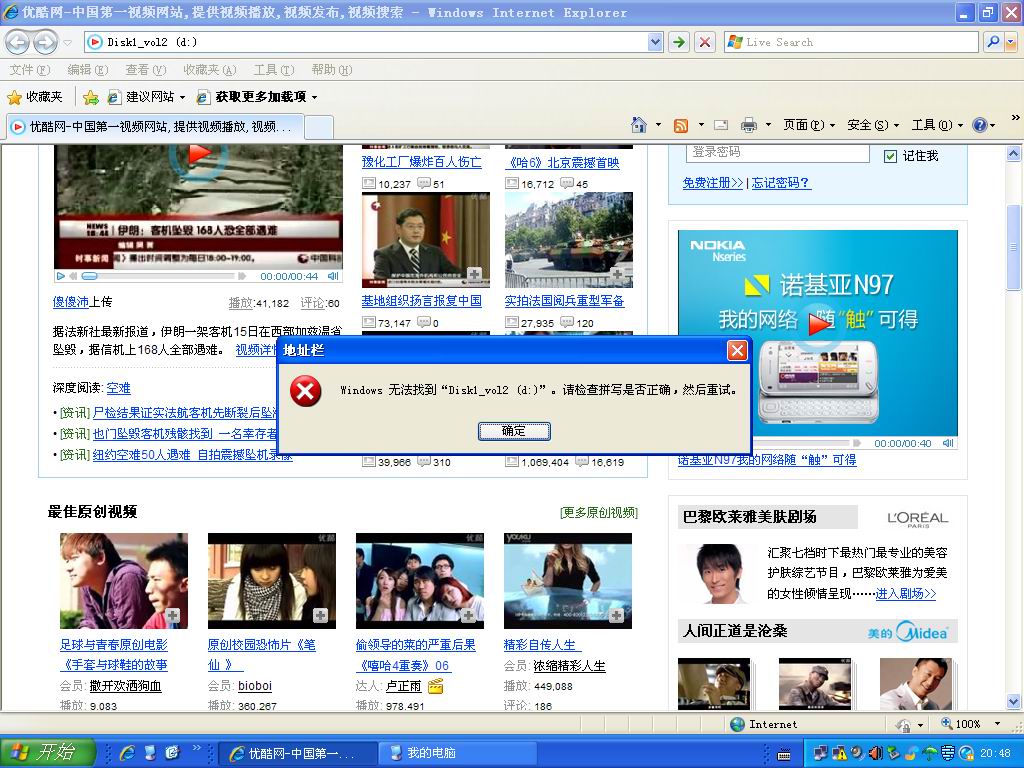Click the Start button on taskbar

click(x=48, y=752)
